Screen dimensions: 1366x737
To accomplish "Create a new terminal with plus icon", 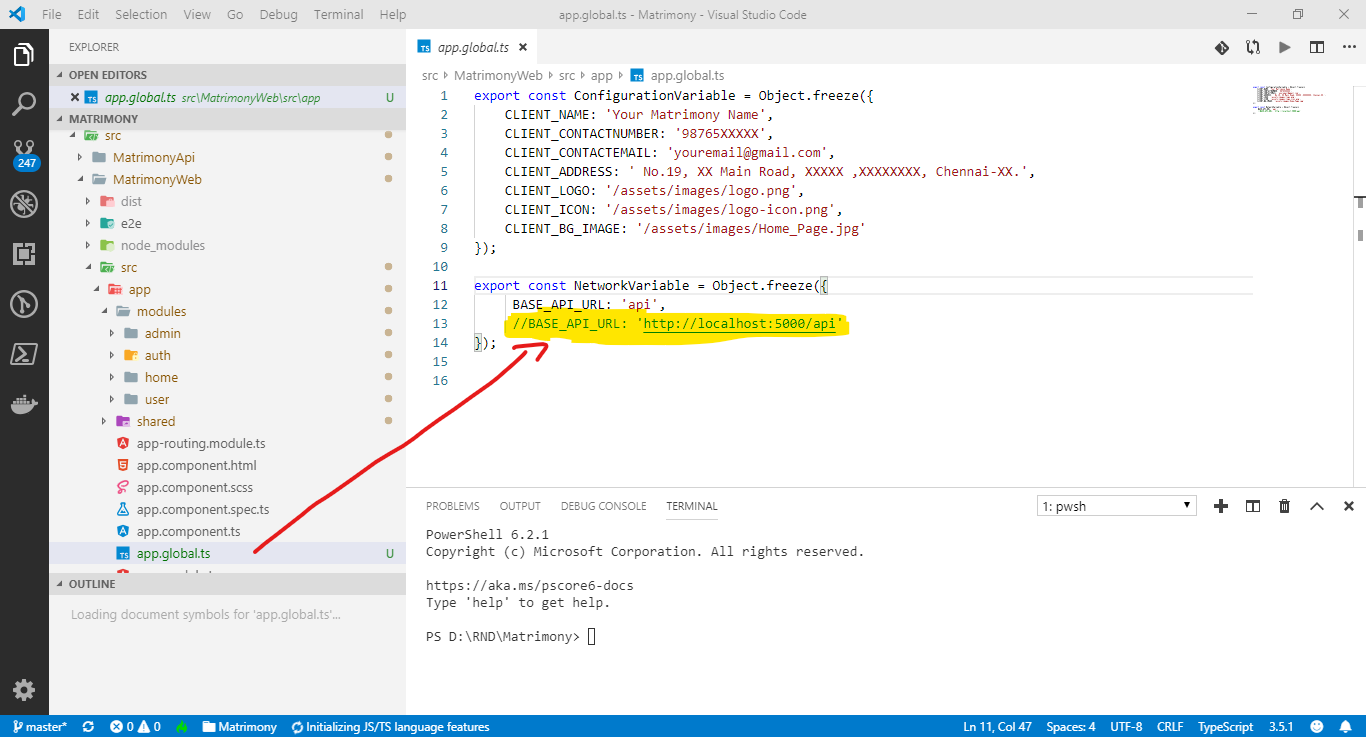I will pos(1221,506).
